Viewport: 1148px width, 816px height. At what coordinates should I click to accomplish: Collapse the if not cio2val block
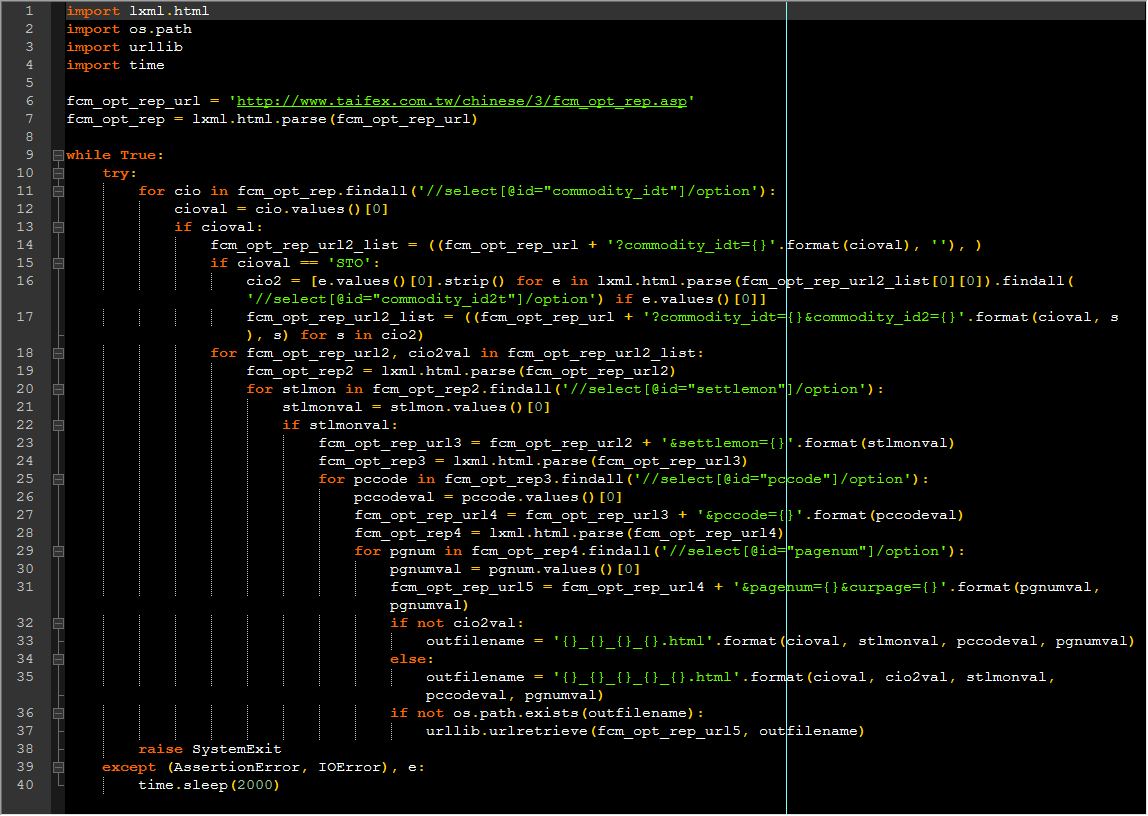tap(59, 624)
